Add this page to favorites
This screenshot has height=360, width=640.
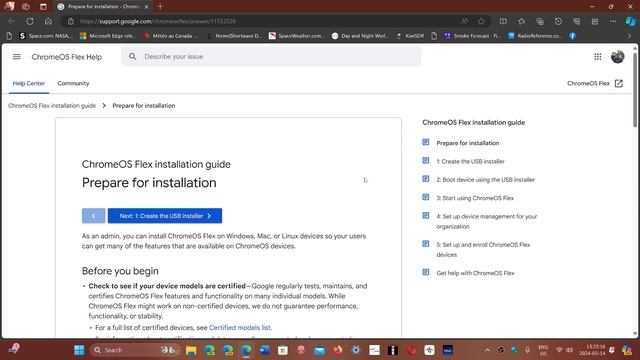point(481,21)
